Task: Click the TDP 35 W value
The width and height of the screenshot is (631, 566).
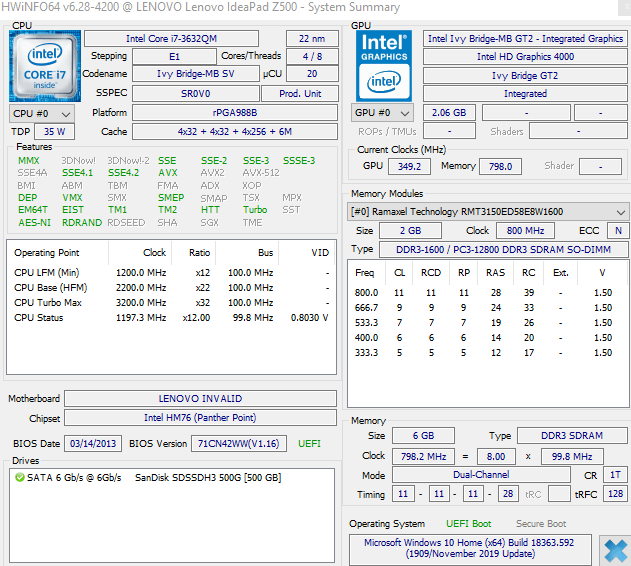Action: [x=54, y=132]
